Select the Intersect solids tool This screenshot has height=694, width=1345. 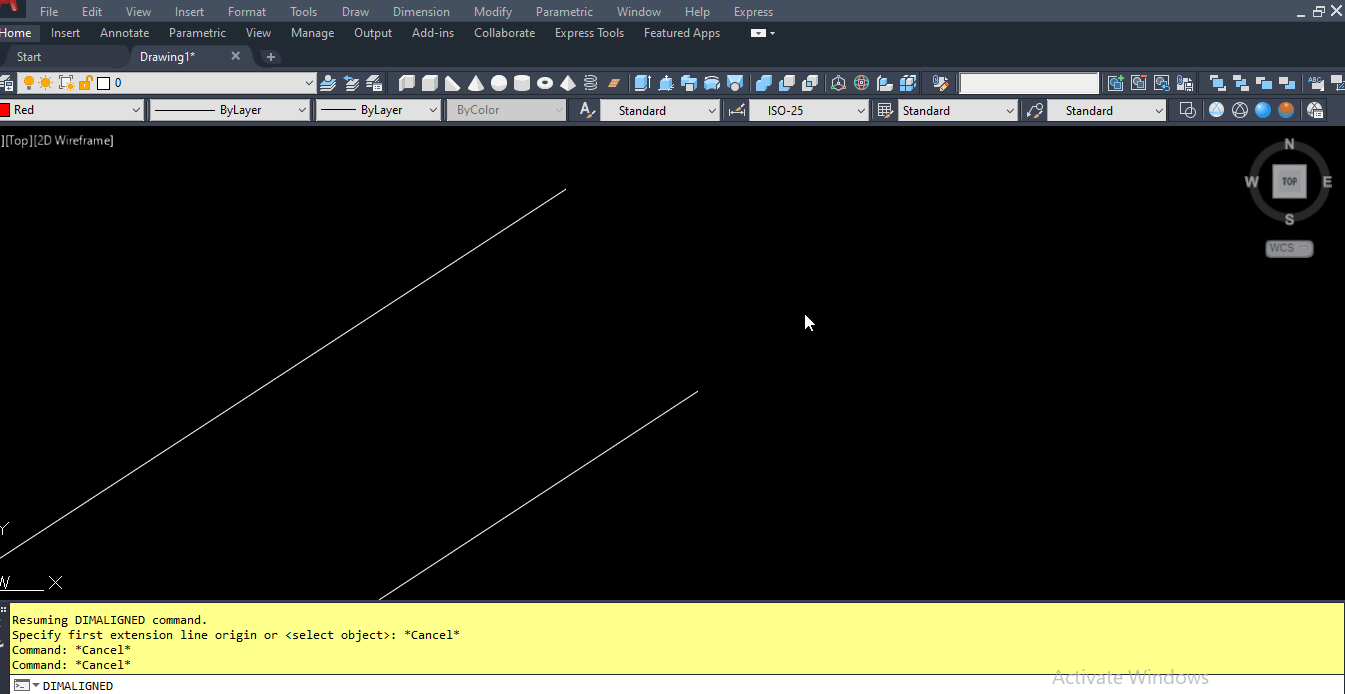pos(810,83)
